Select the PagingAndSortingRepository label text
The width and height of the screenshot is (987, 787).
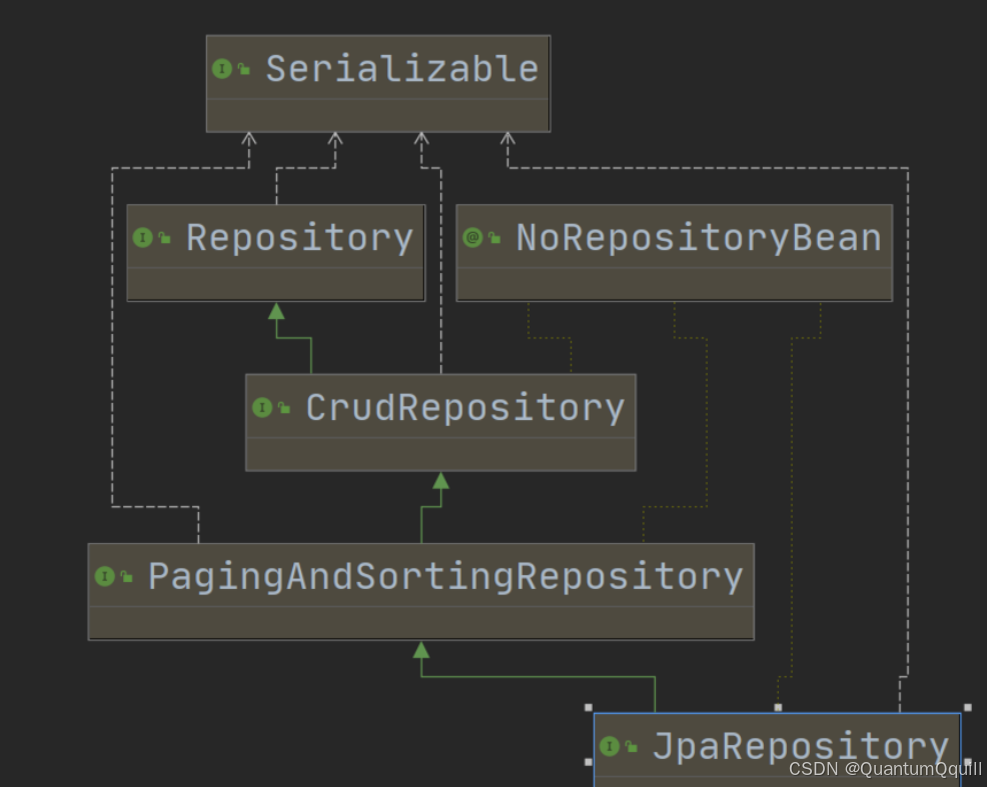[x=446, y=577]
